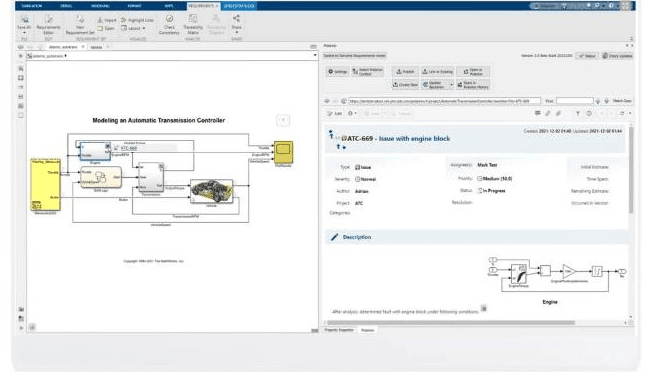Click Link to Existing button
This screenshot has height=372, width=648.
point(437,72)
